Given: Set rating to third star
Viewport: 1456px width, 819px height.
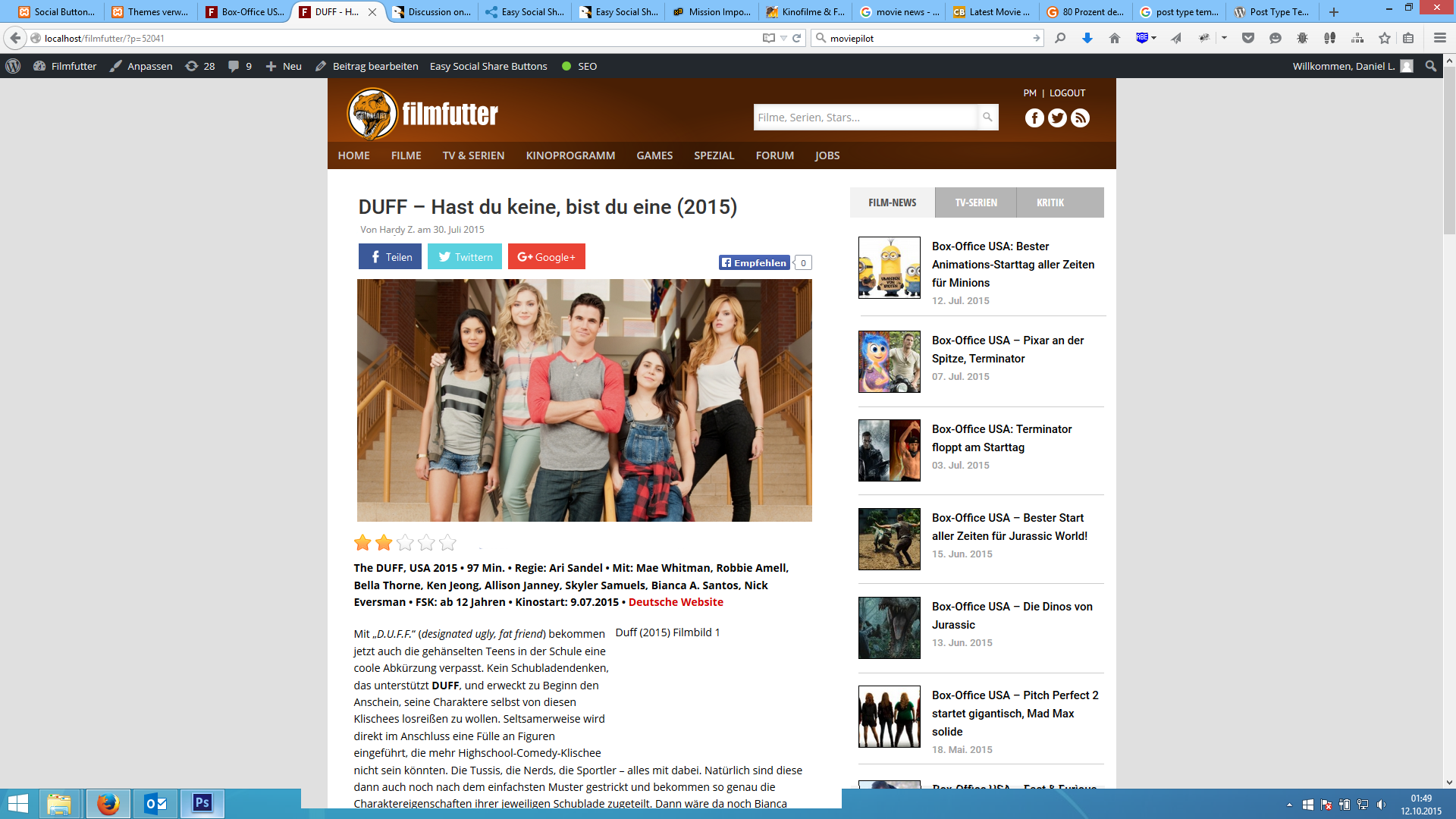Looking at the screenshot, I should point(405,542).
